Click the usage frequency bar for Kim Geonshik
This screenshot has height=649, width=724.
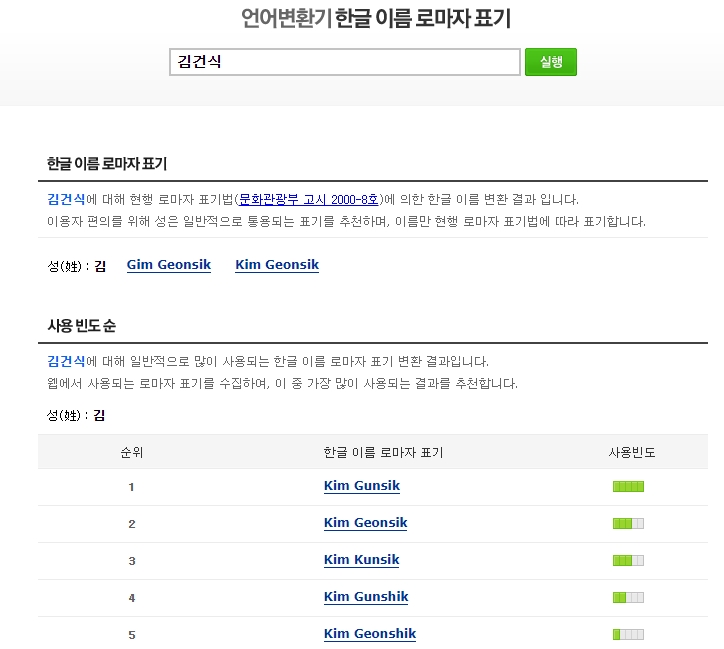[x=628, y=634]
